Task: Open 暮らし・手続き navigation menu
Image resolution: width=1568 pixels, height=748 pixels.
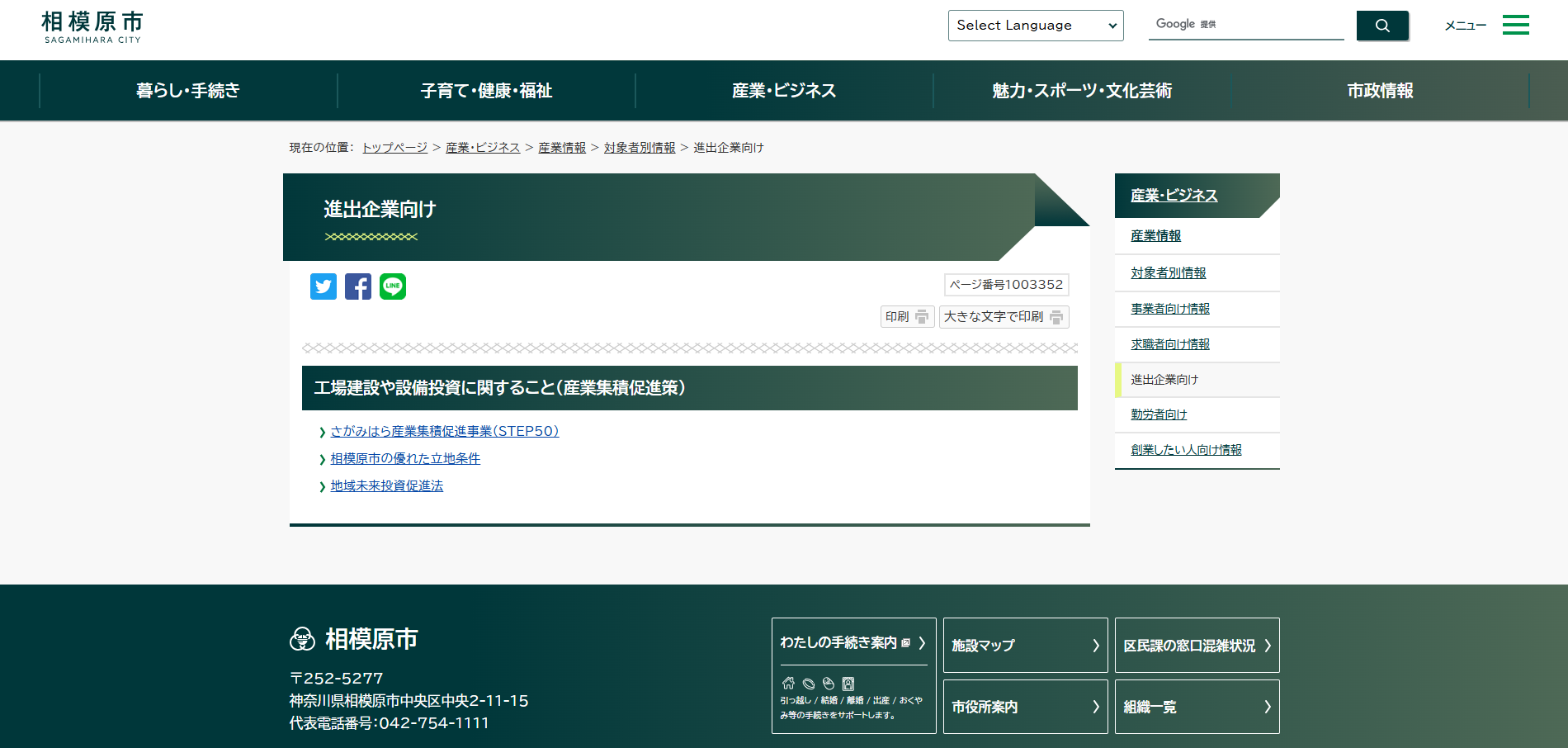Action: coord(188,91)
